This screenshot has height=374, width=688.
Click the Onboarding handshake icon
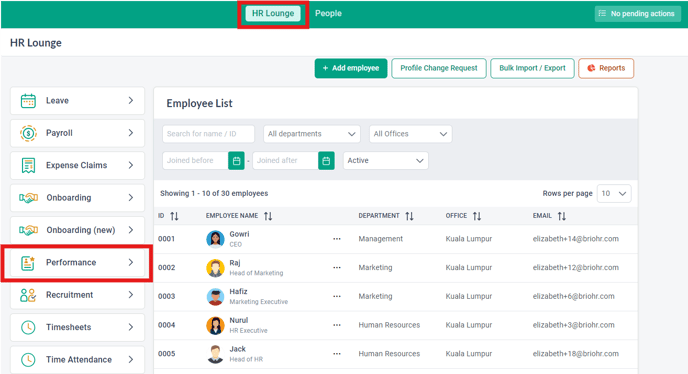point(28,198)
